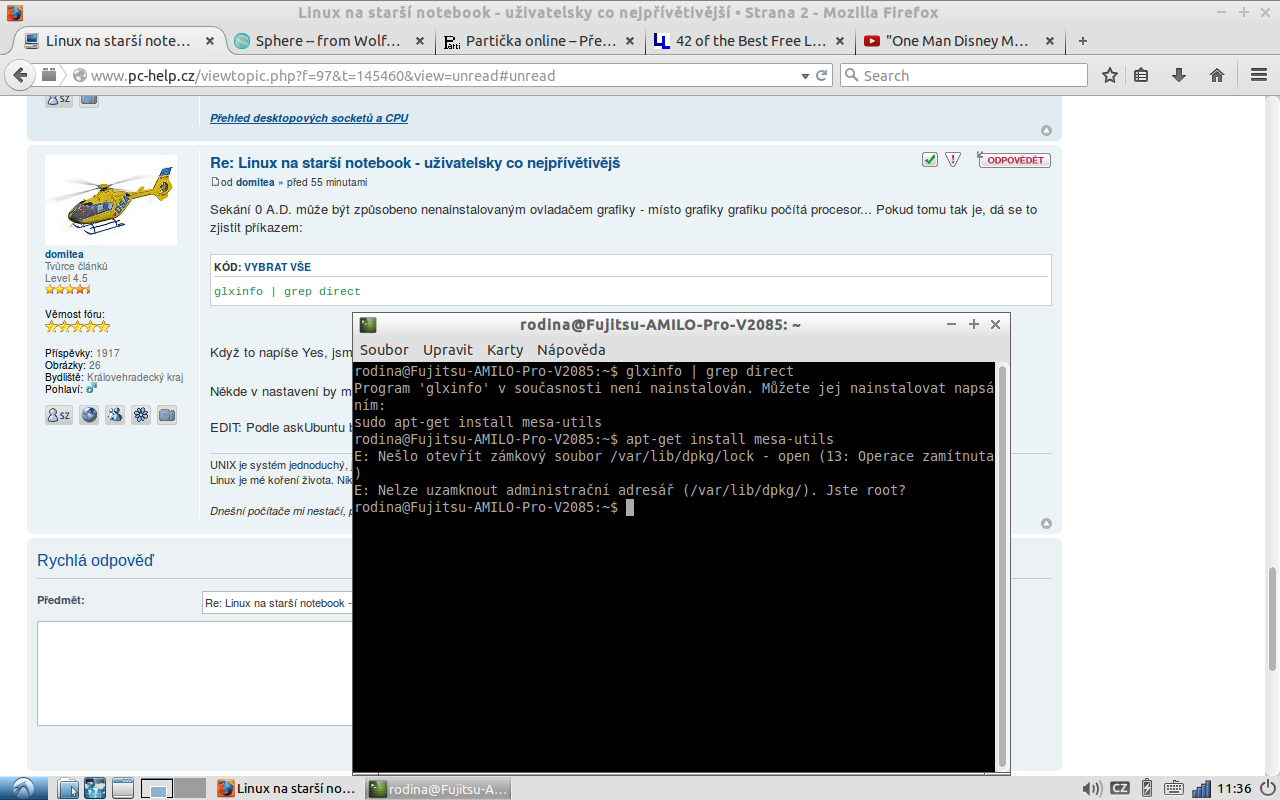The height and width of the screenshot is (800, 1280).
Task: Open the terminal Karty menu
Action: pyautogui.click(x=505, y=350)
